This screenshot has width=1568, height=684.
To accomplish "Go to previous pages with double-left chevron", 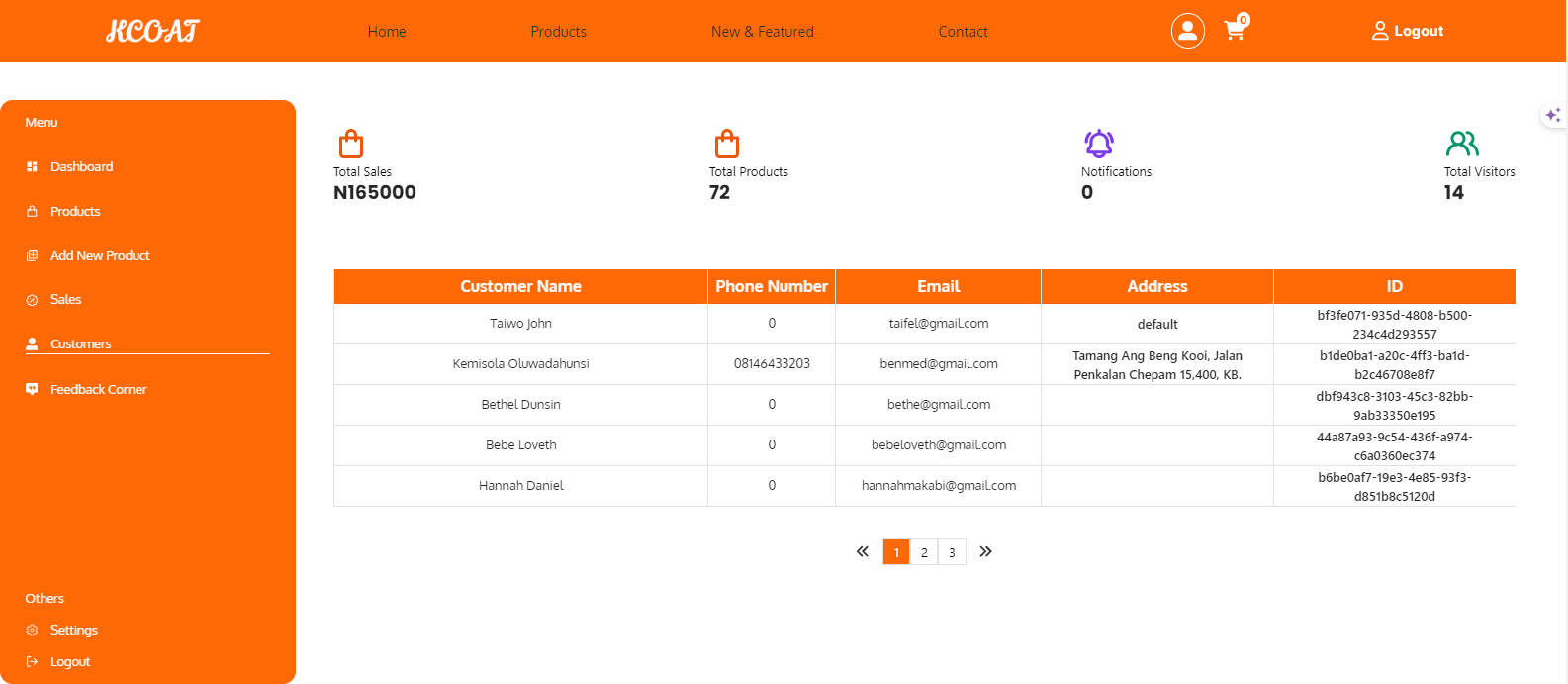I will (863, 551).
